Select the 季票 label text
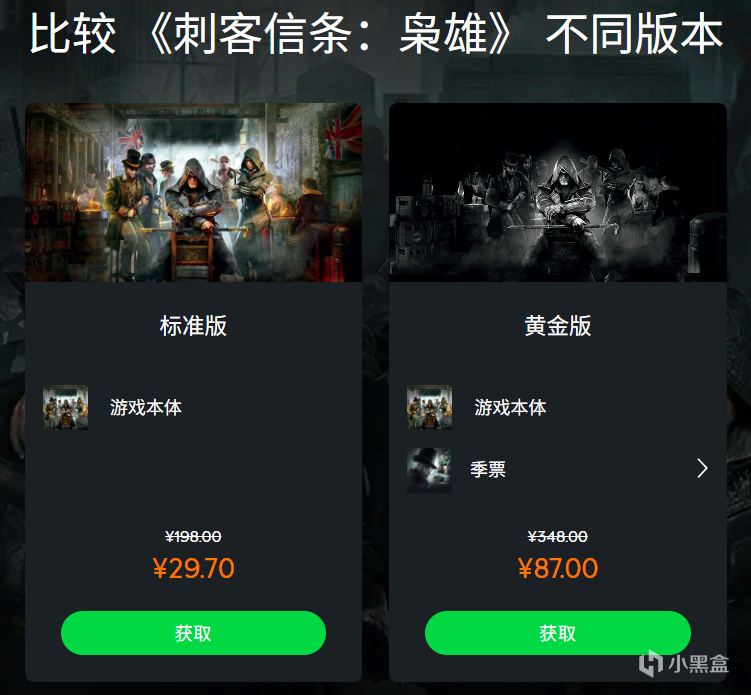This screenshot has width=751, height=695. pos(488,469)
